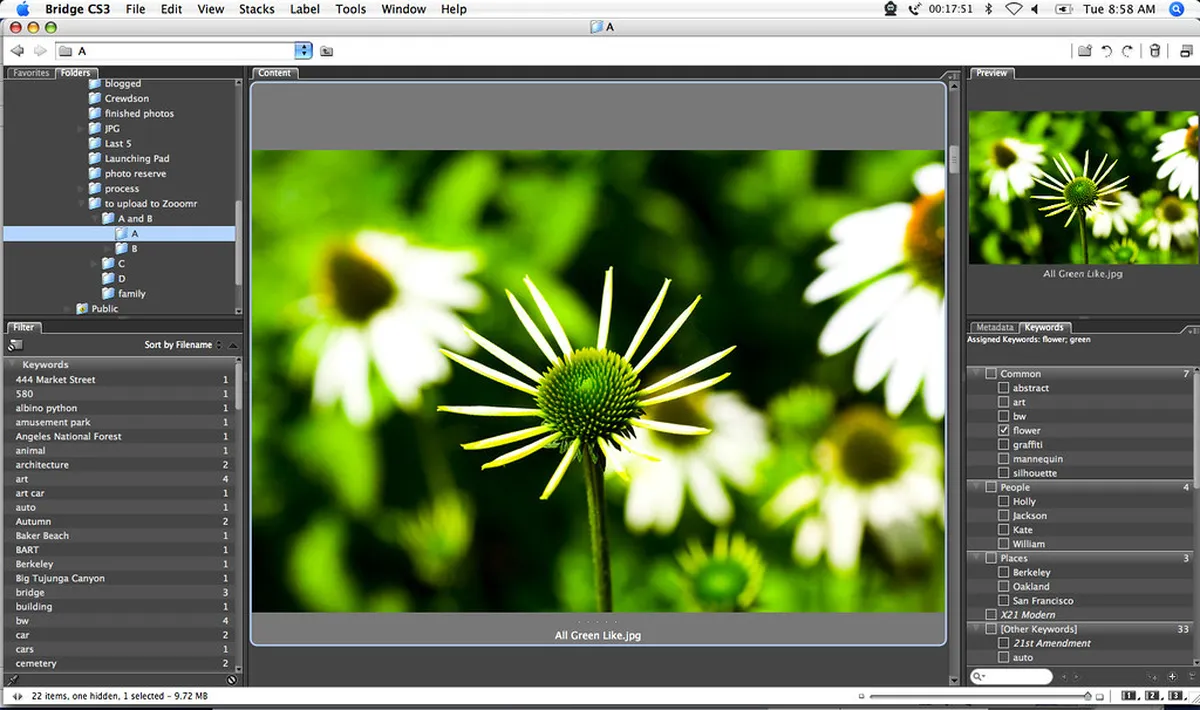Uncheck the flower keyword checkbox
1200x710 pixels.
pos(1004,430)
